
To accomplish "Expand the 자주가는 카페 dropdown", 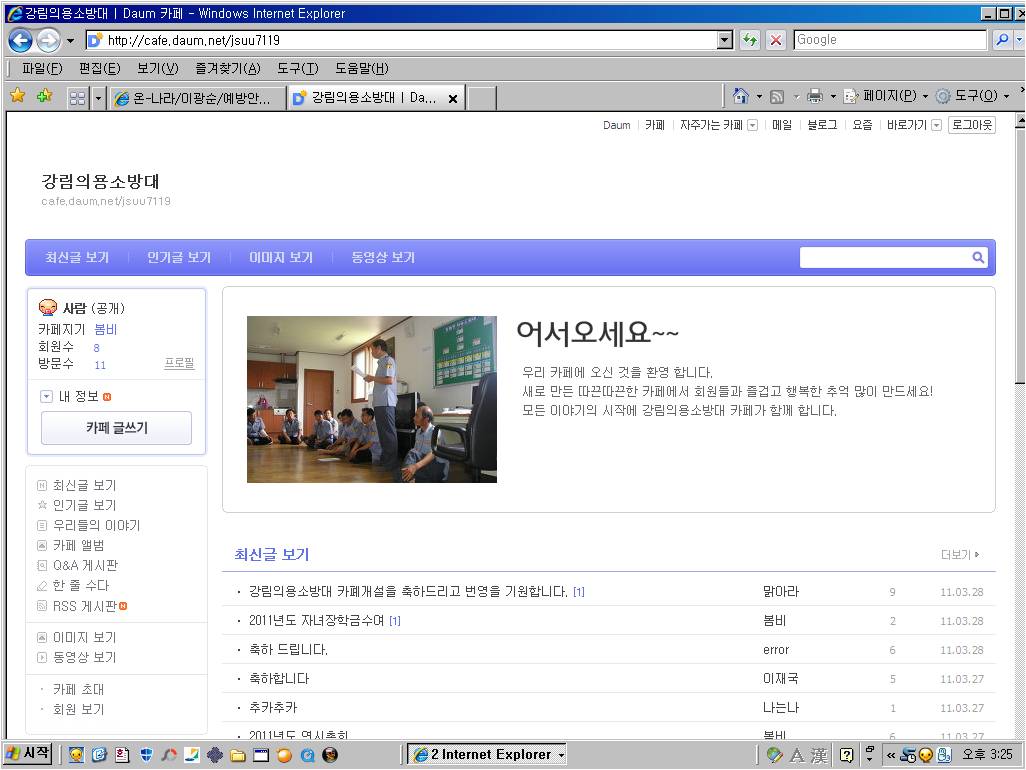I will (x=752, y=126).
